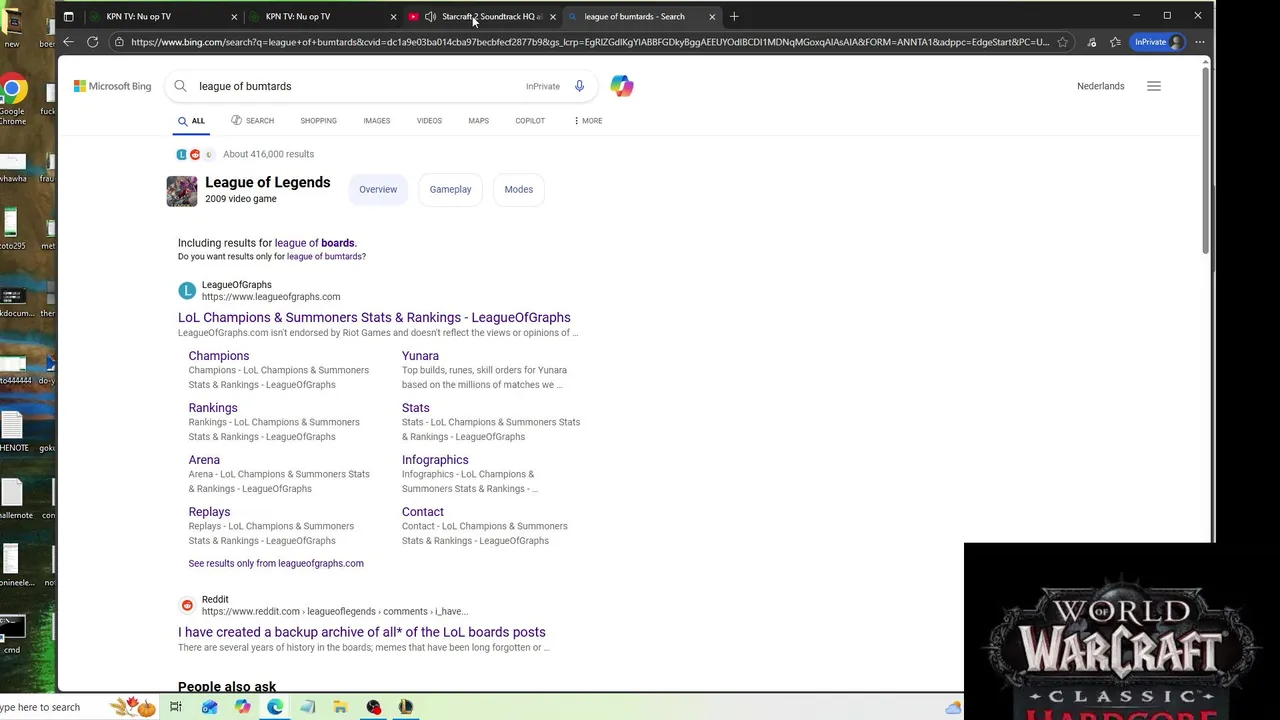Open the SHOPPING results tab

[318, 121]
